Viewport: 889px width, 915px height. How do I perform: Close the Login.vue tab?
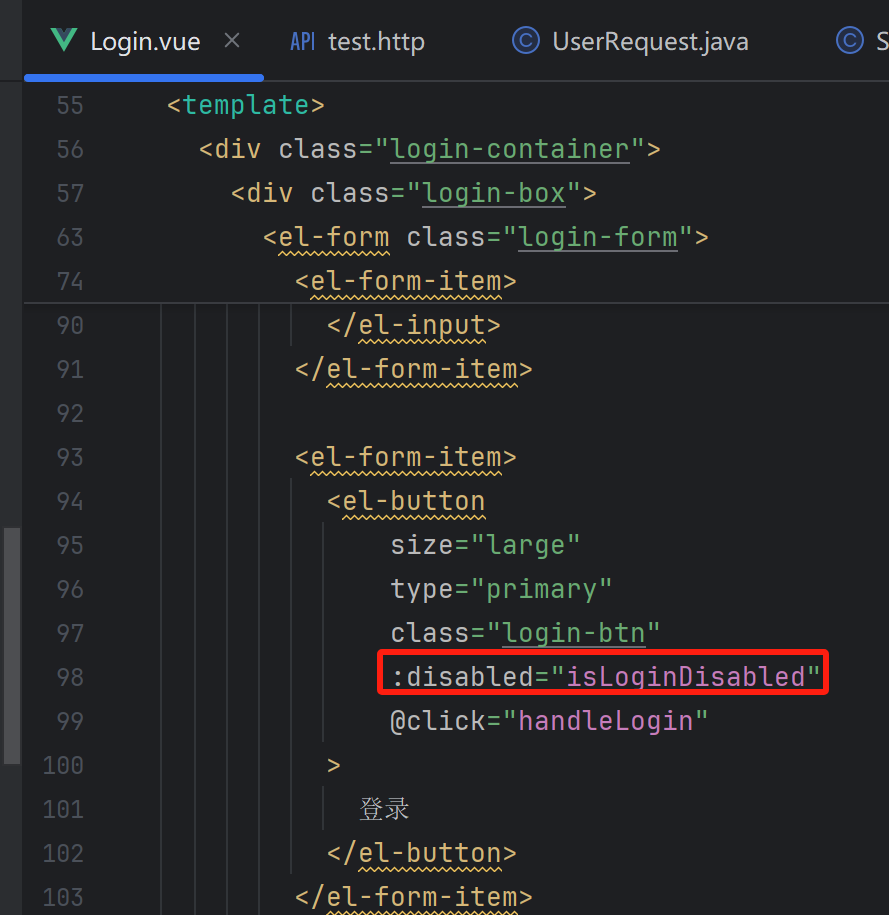tap(232, 41)
